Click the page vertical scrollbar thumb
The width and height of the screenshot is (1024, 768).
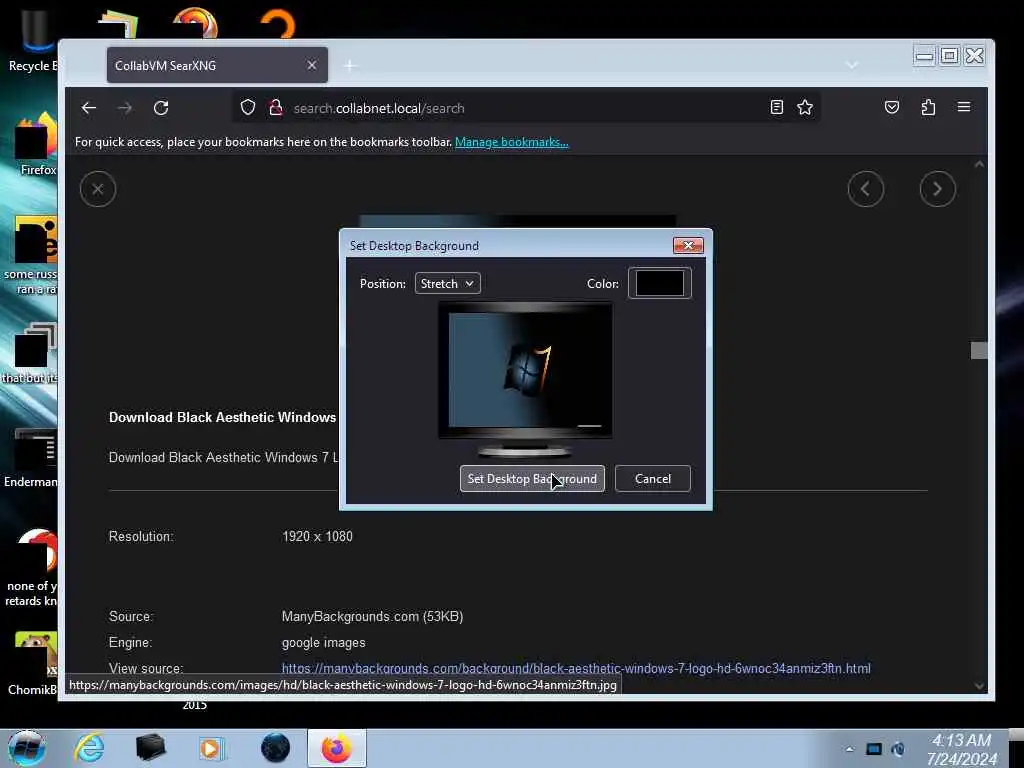tap(979, 350)
